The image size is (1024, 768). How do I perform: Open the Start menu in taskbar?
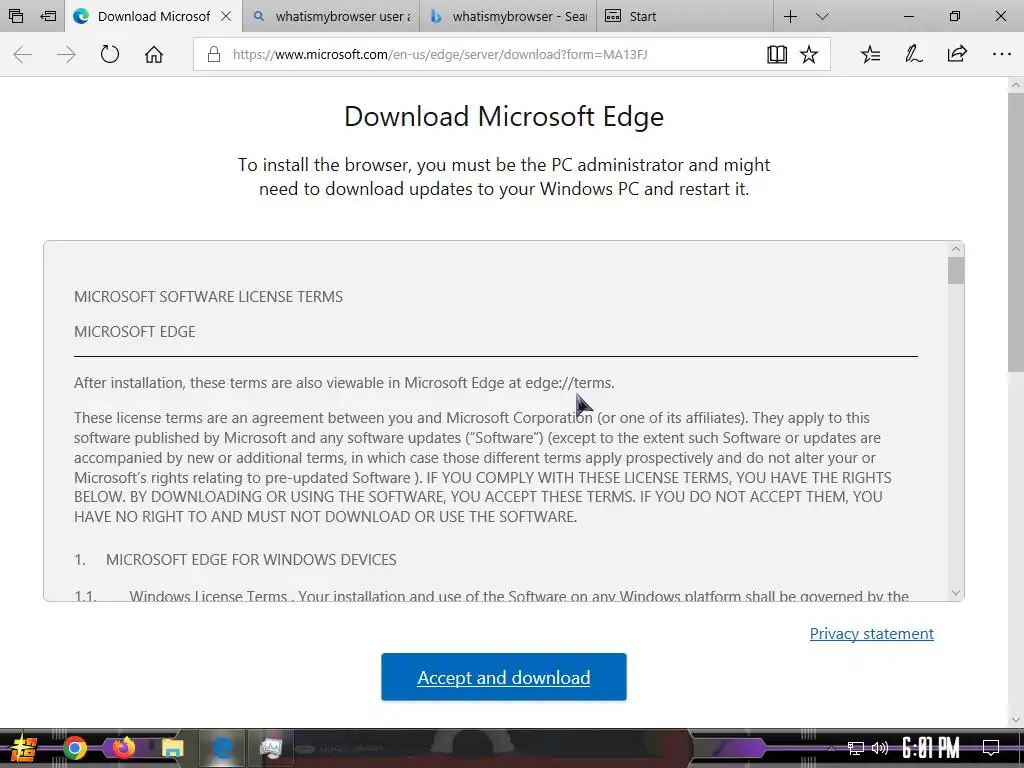pos(23,748)
